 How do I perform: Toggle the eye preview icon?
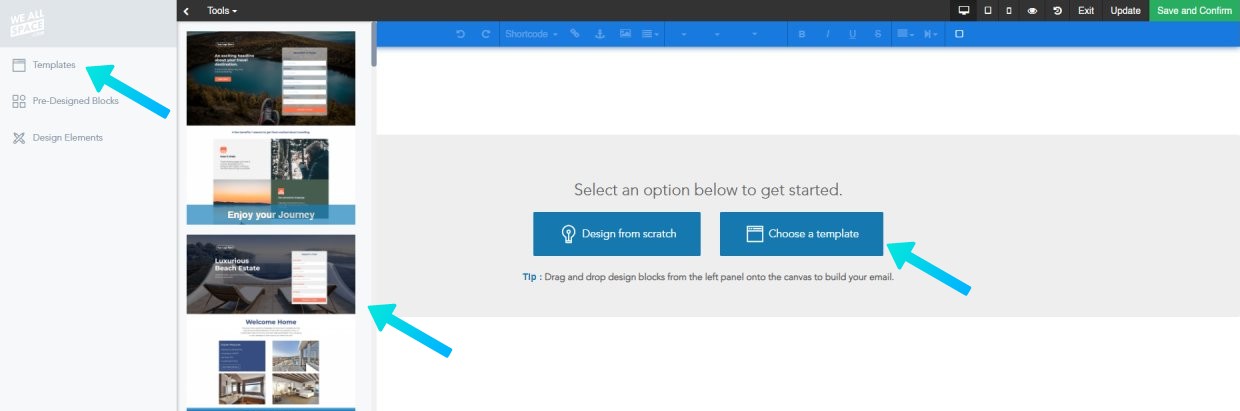click(1033, 10)
